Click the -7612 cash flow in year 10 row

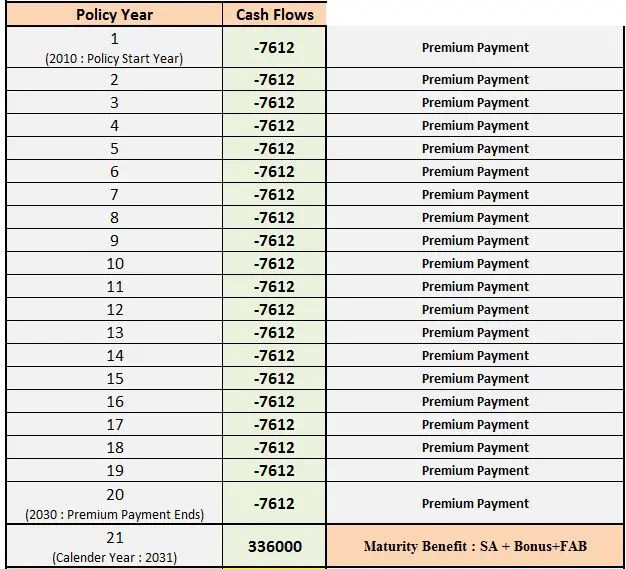(x=275, y=263)
